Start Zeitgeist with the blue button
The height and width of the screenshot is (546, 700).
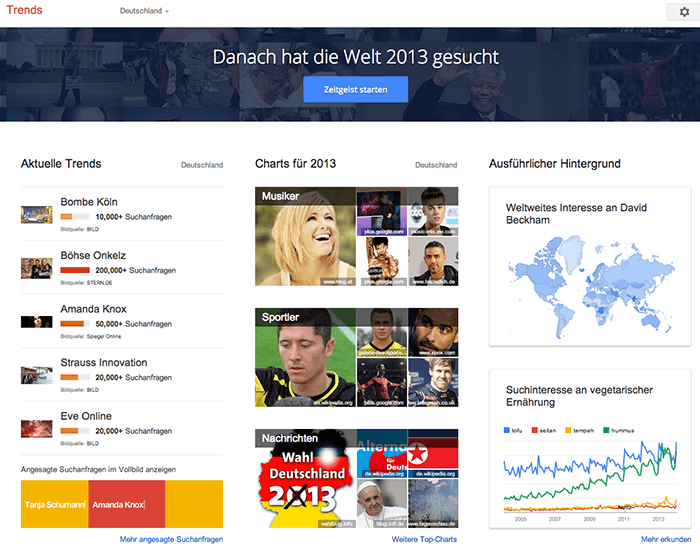355,89
